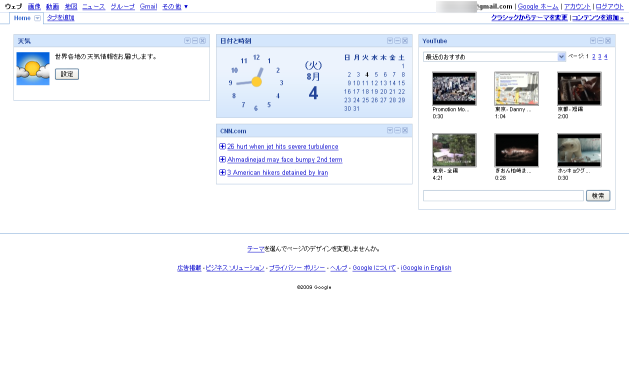Click the CNN.com gadget title

click(233, 131)
